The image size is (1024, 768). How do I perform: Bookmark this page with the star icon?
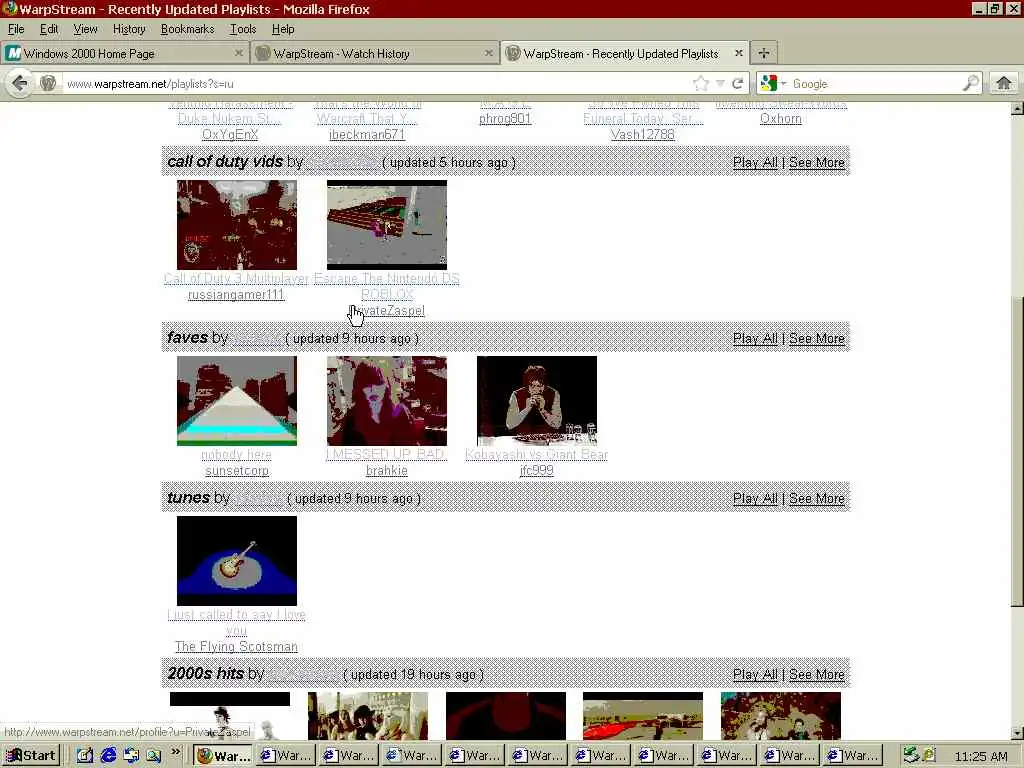(x=701, y=83)
